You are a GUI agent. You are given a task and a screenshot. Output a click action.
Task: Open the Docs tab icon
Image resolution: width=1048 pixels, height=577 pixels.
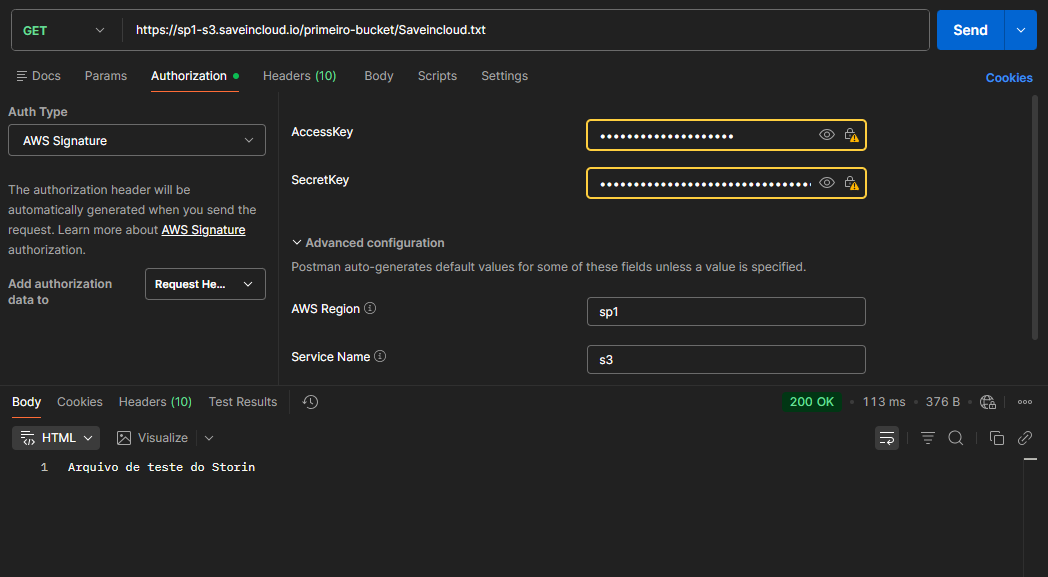[x=22, y=76]
